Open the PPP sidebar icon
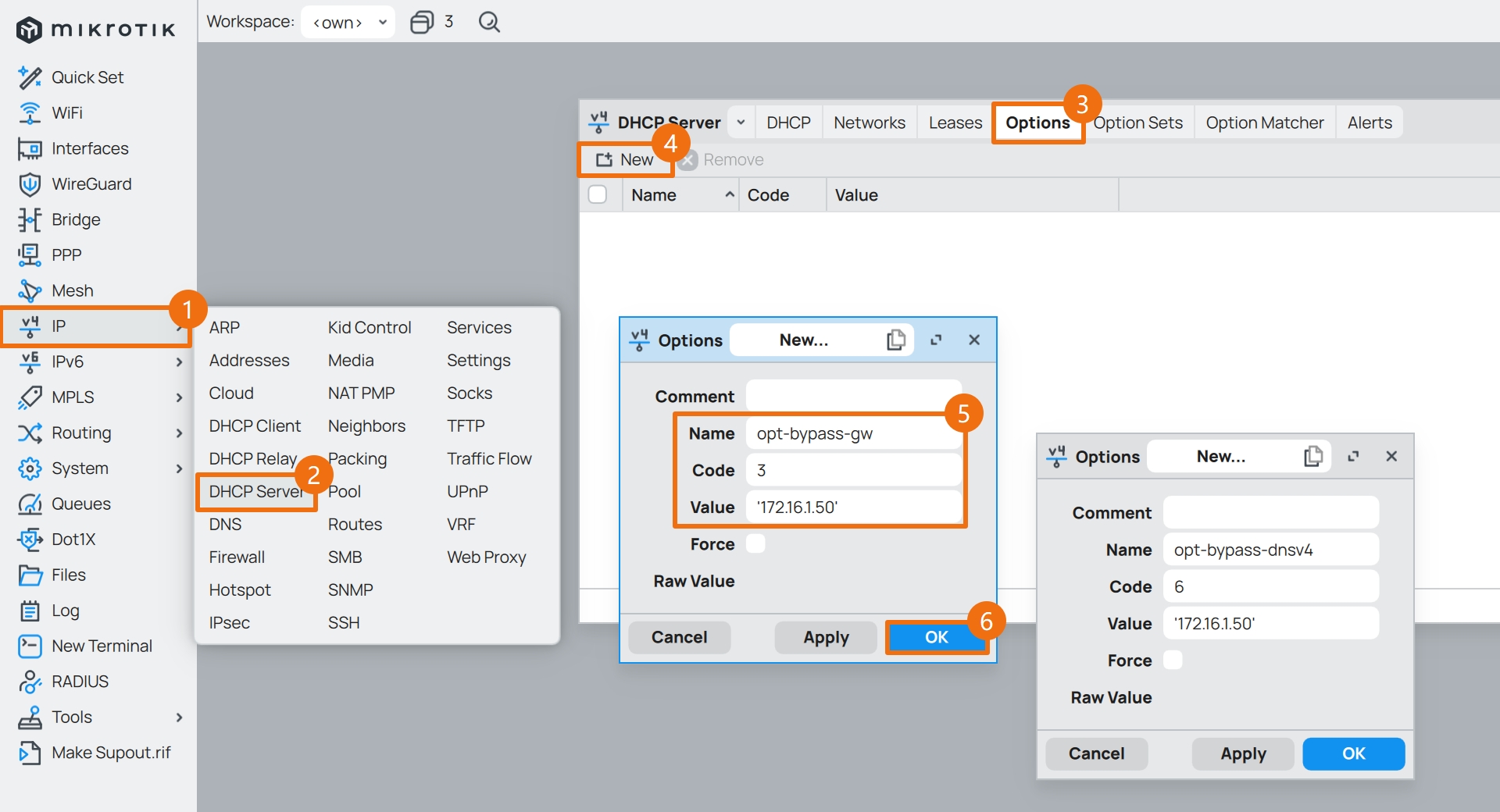Image resolution: width=1500 pixels, height=812 pixels. [x=30, y=255]
